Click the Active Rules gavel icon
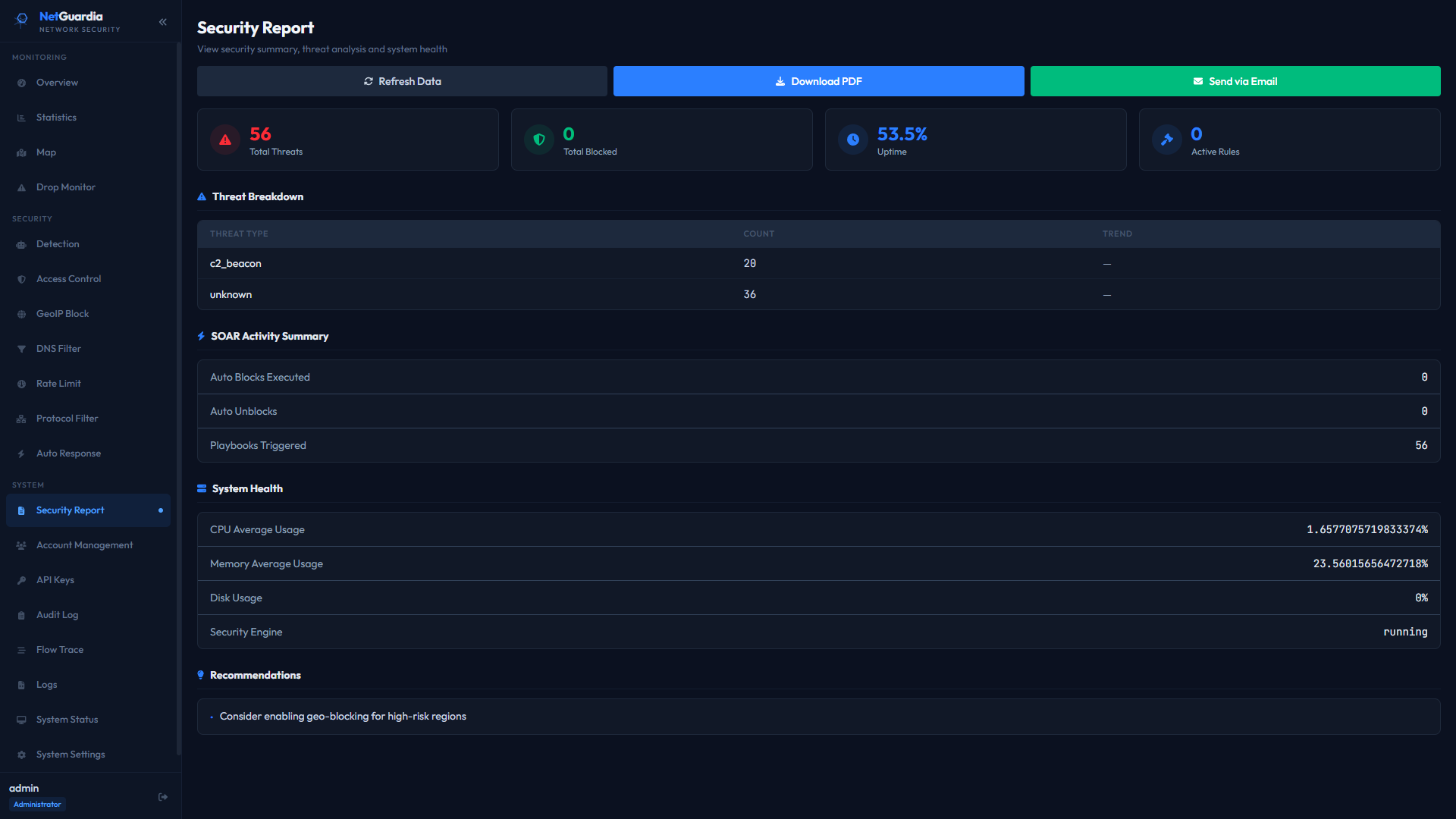 point(1167,140)
